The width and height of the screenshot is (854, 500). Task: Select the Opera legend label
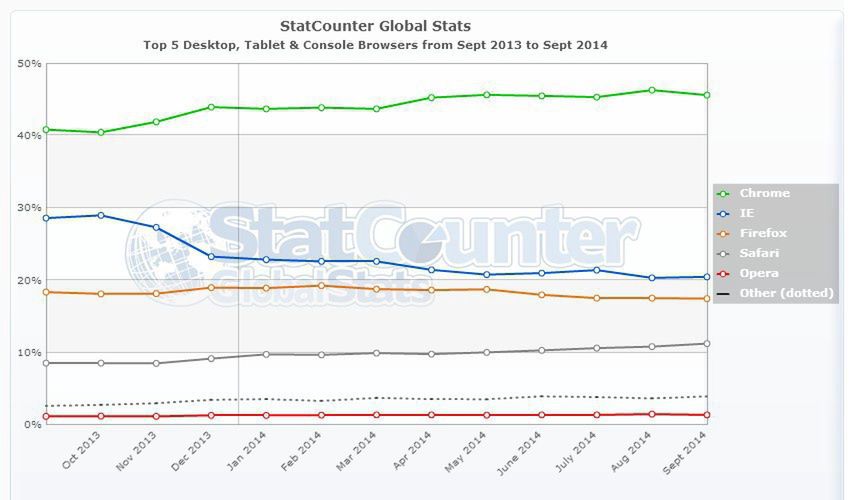759,273
